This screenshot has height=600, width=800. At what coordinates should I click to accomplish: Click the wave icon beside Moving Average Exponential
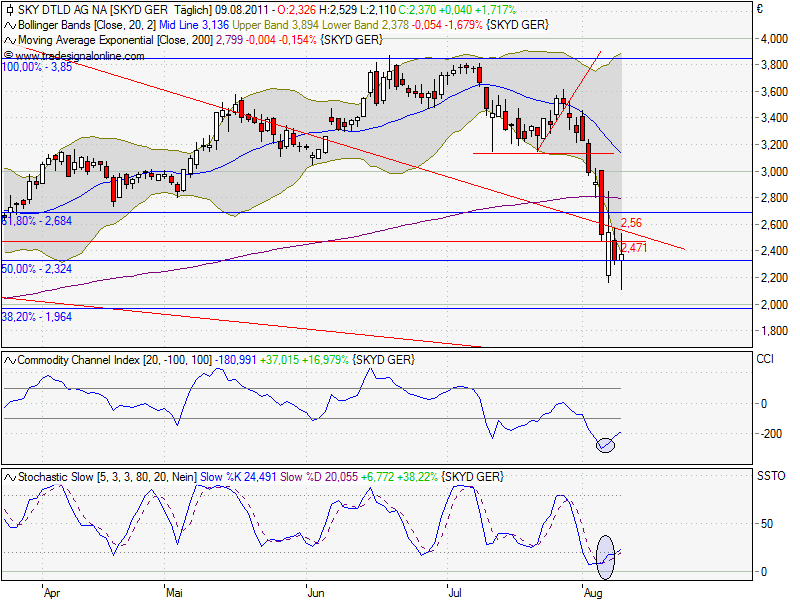(10, 40)
